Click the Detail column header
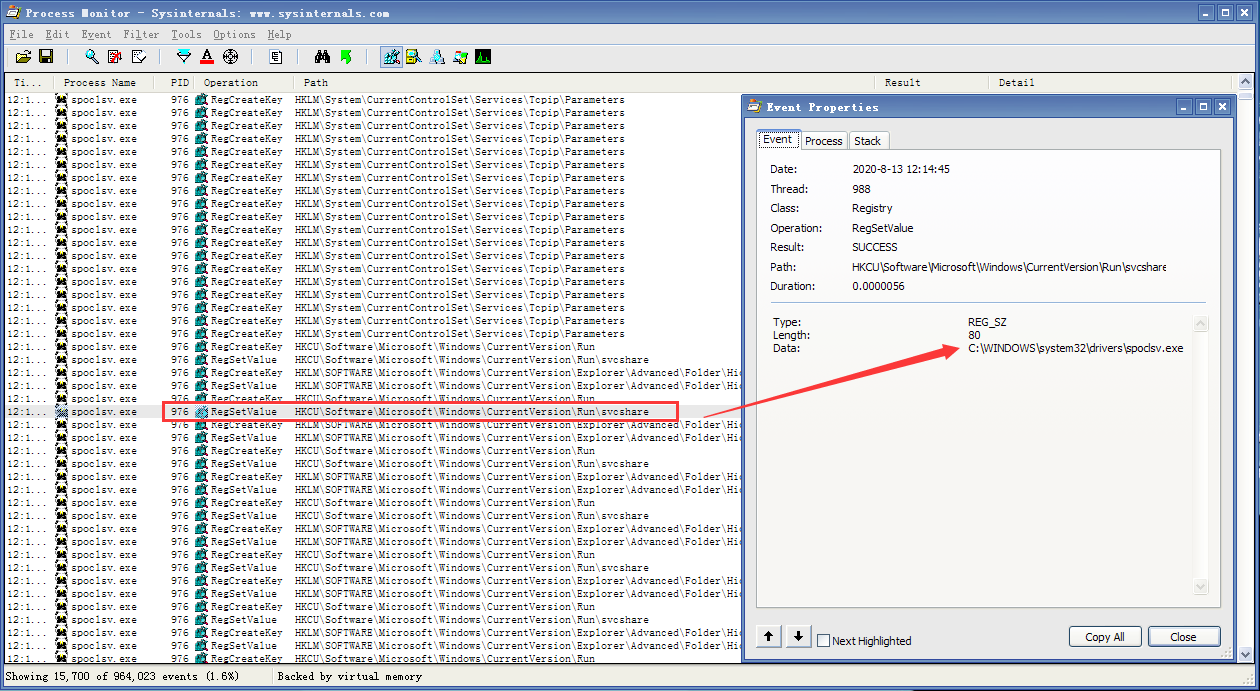The height and width of the screenshot is (691, 1260). coord(1112,83)
